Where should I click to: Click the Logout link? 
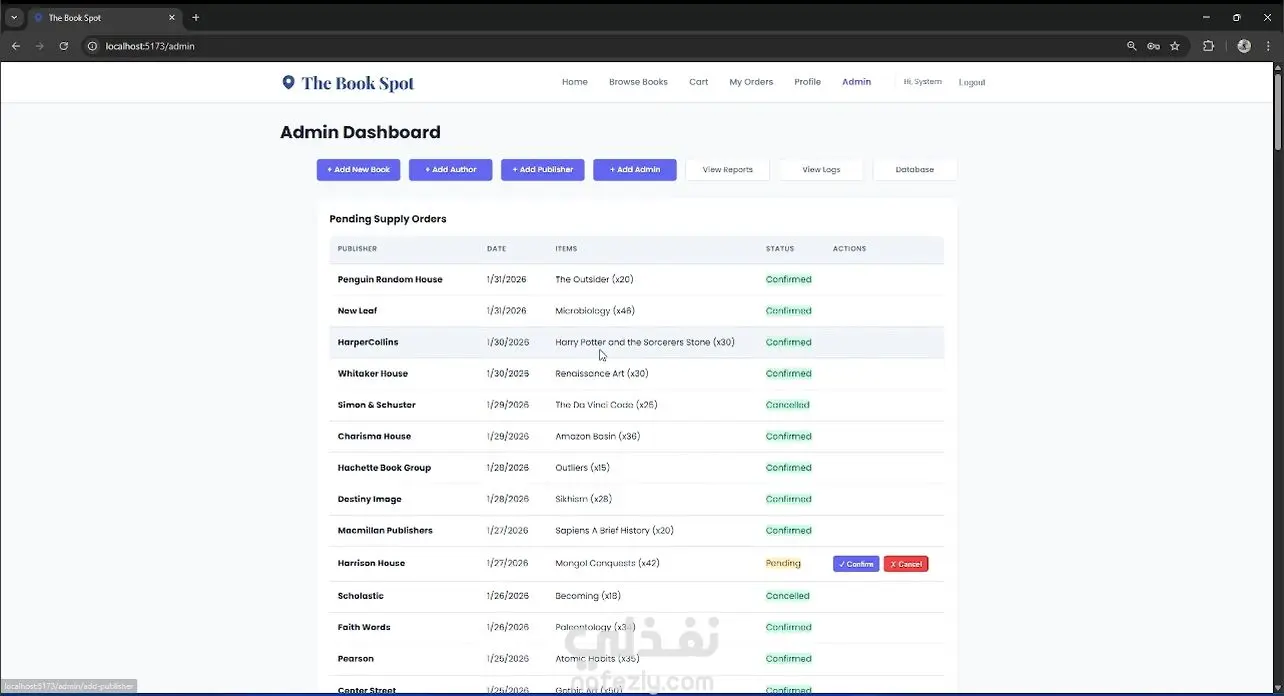click(972, 82)
